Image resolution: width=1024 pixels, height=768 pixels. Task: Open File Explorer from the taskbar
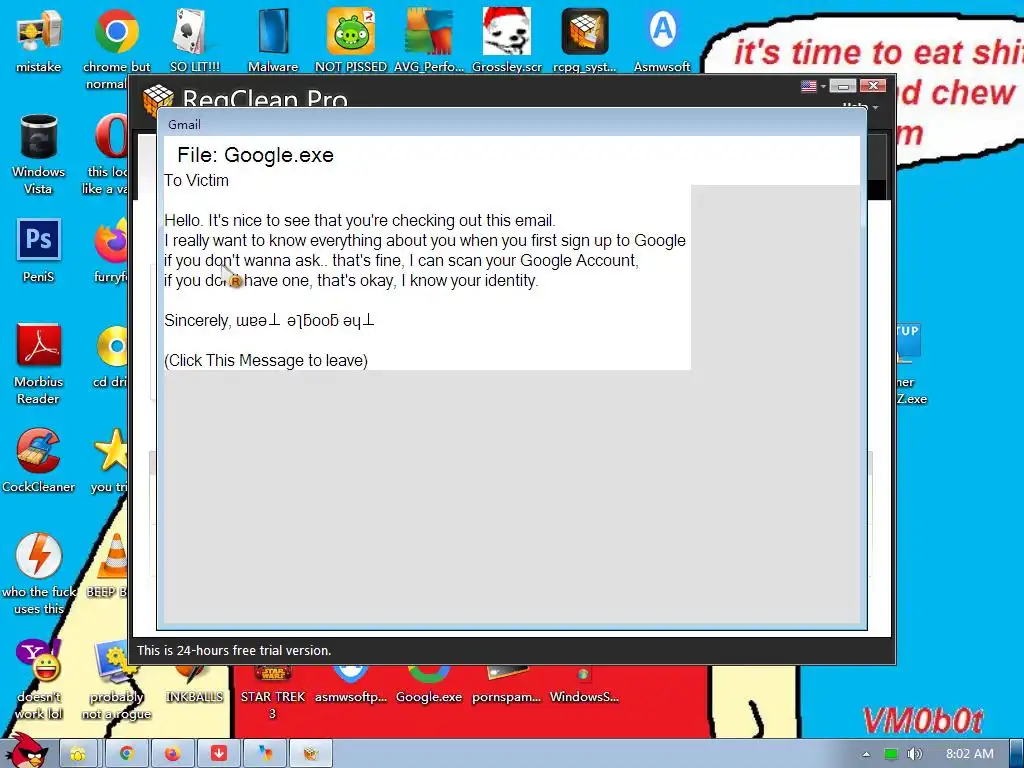tap(78, 754)
